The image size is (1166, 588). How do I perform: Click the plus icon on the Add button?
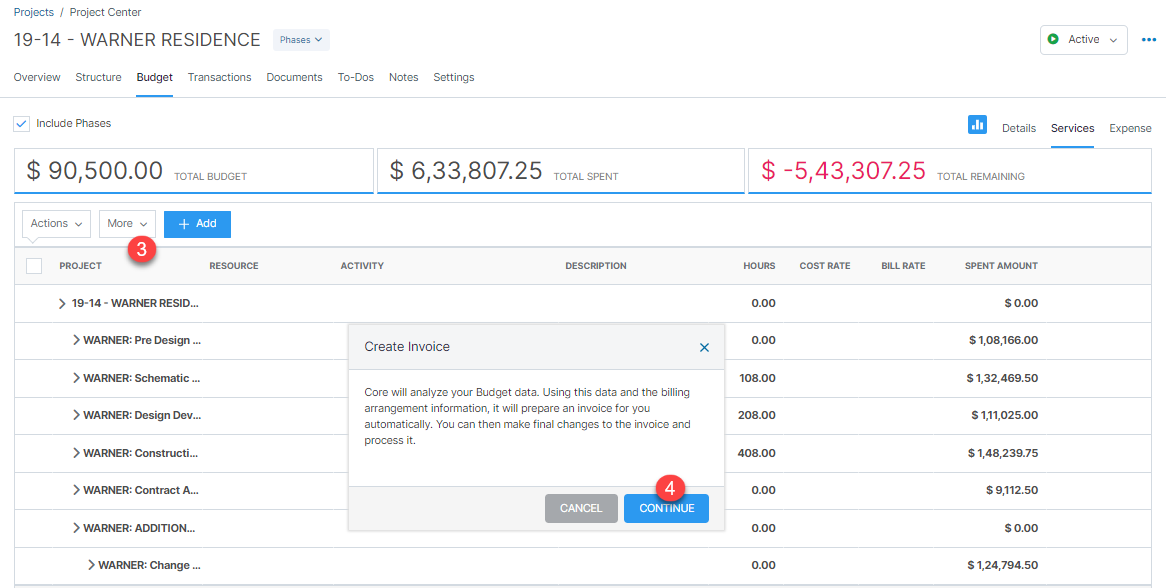pyautogui.click(x=183, y=223)
